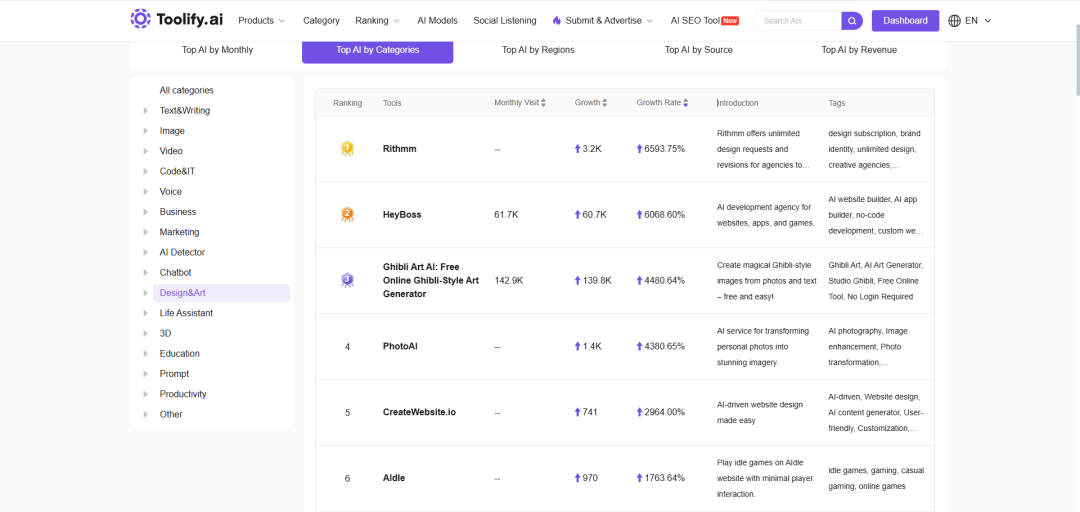This screenshot has width=1080, height=512.
Task: Click the 61.7K monthly visit value
Action: click(x=506, y=214)
